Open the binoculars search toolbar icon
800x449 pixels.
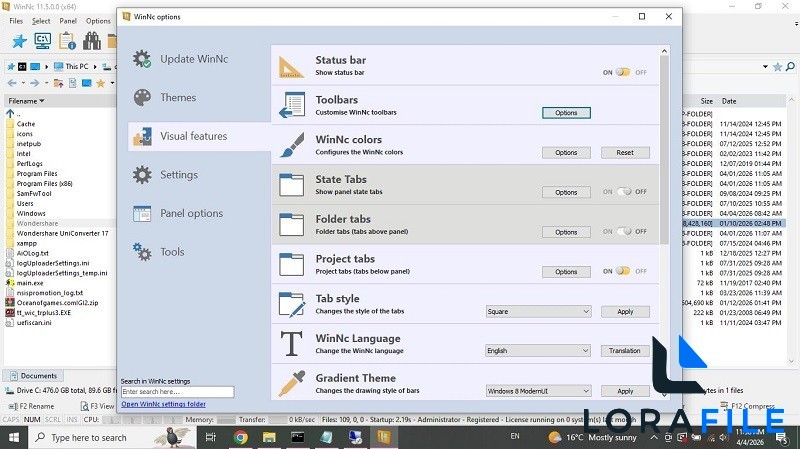point(92,41)
